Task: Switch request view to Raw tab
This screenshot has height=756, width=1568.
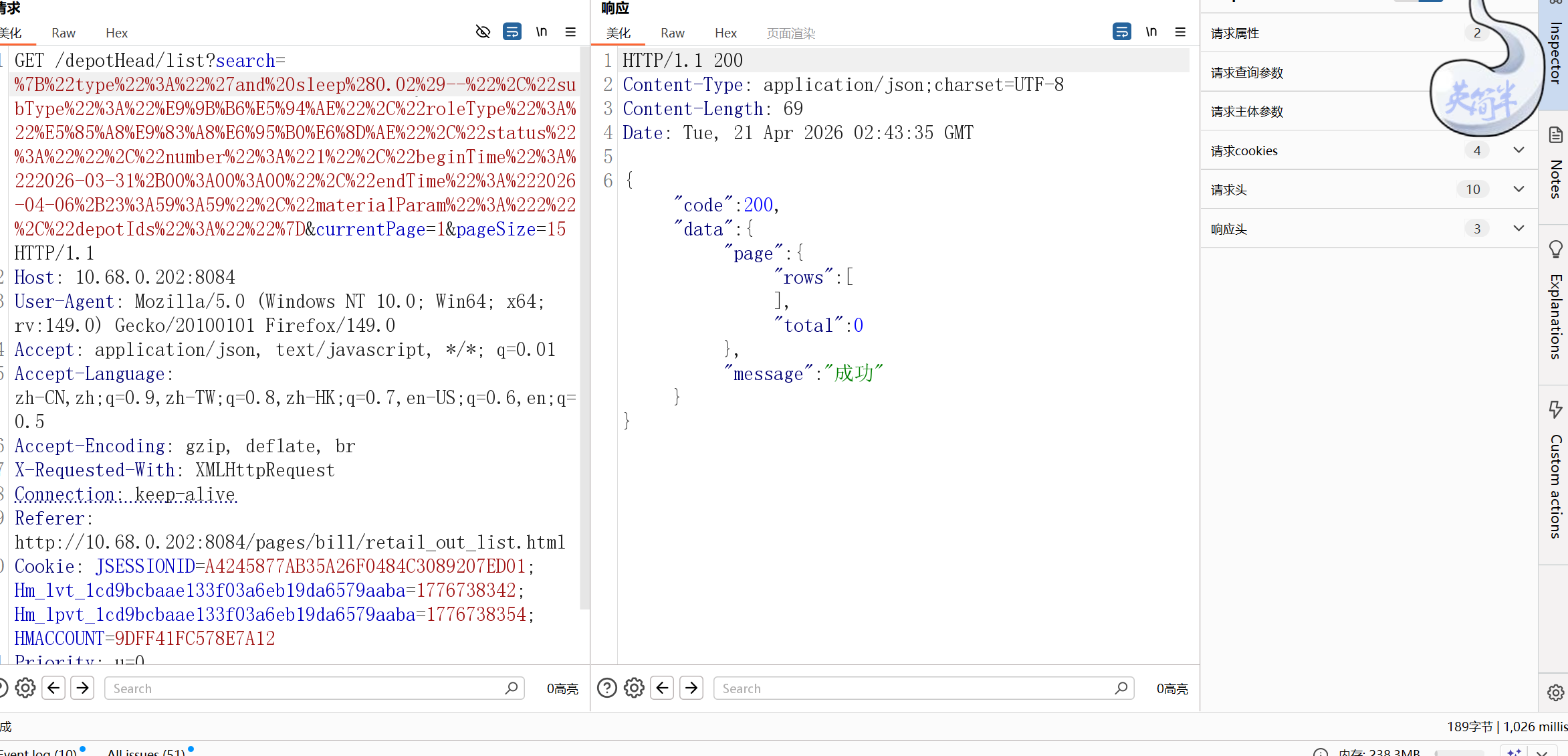Action: click(64, 33)
